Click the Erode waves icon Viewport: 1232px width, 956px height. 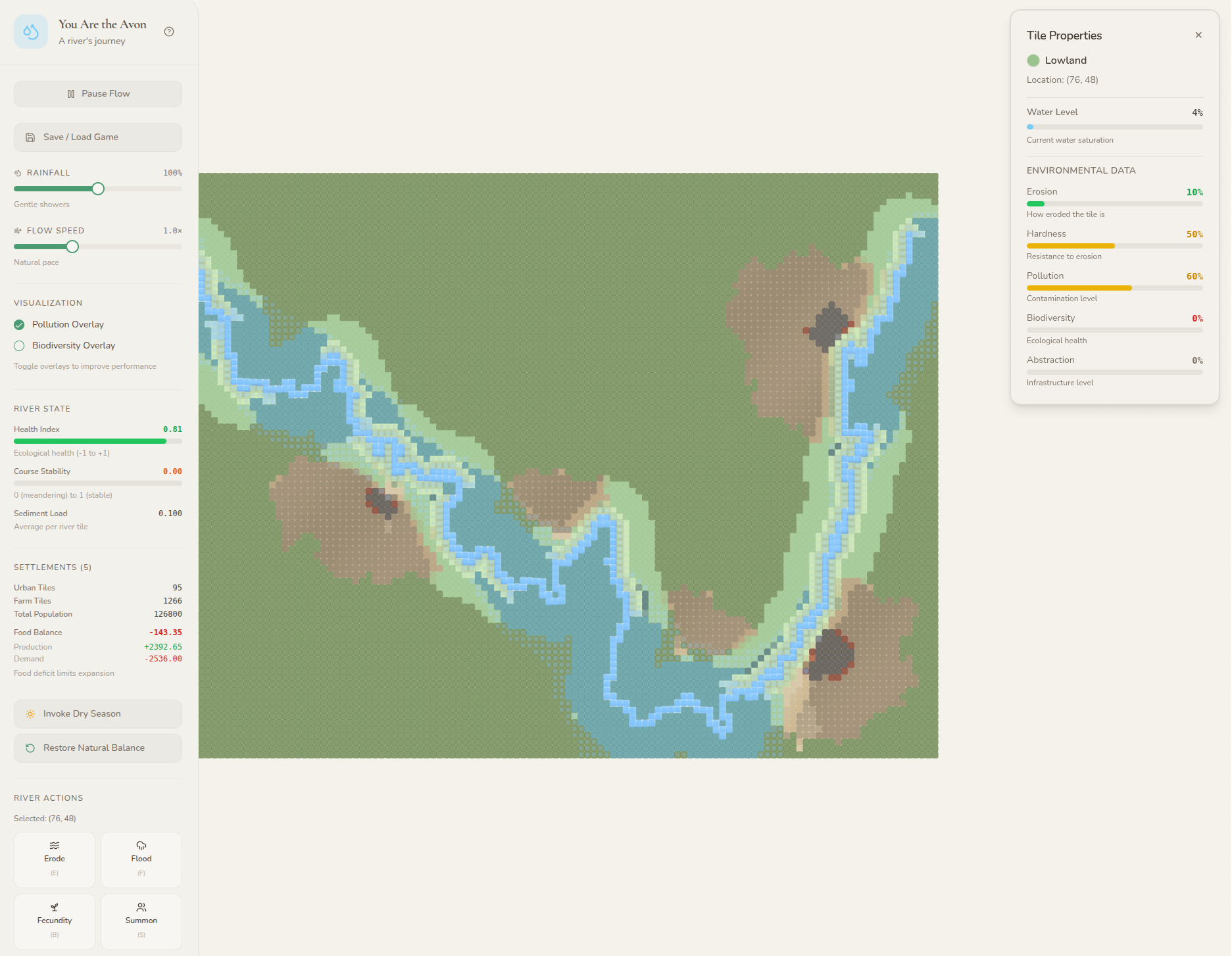pos(55,846)
